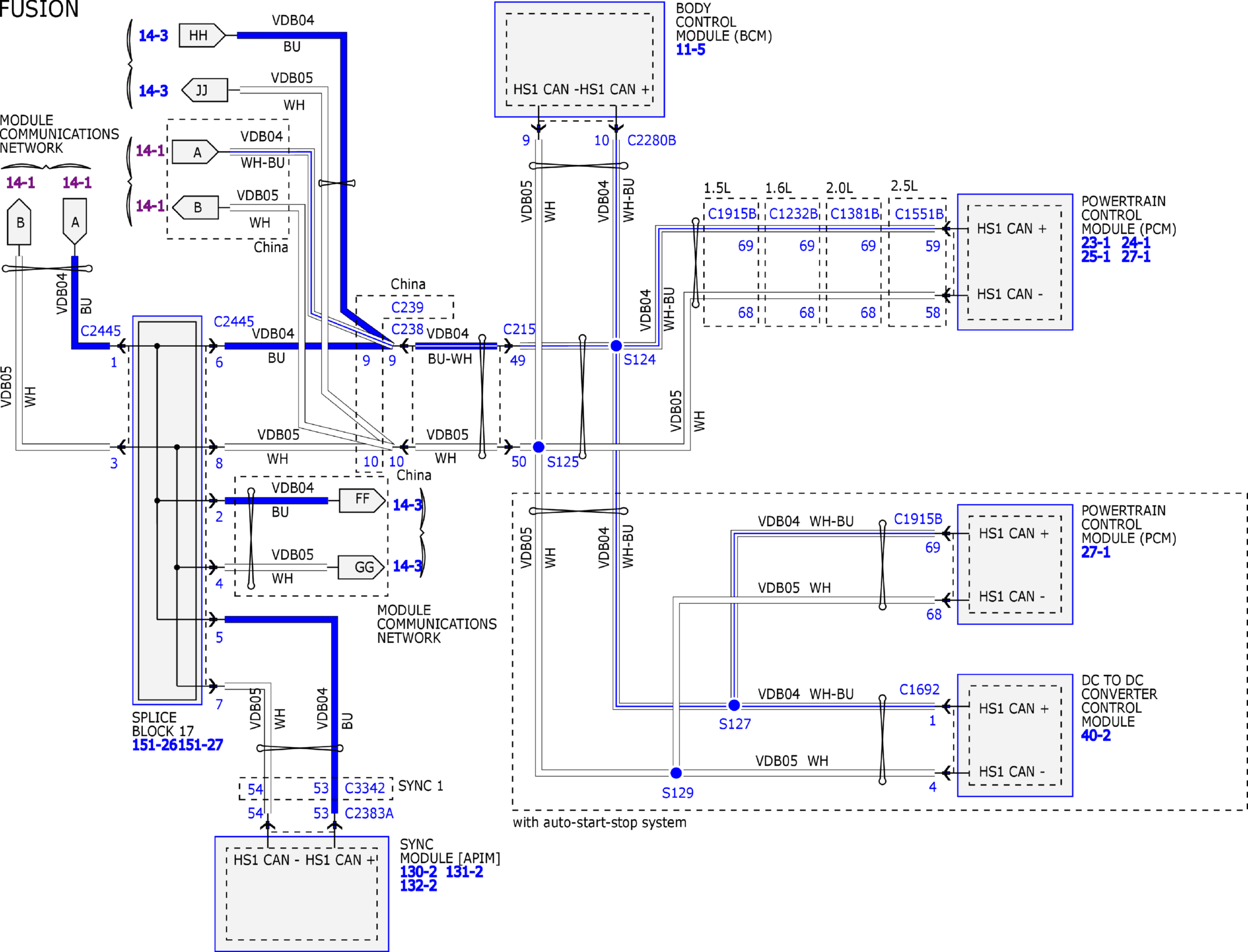
Task: Select connector label C239
Action: pos(407,308)
